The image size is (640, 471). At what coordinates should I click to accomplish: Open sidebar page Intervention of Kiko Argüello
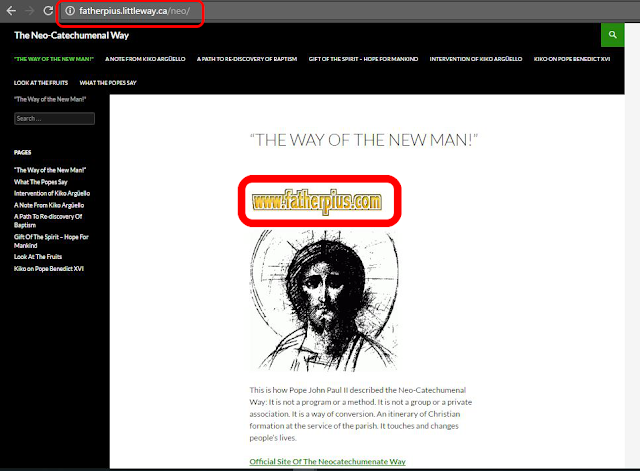(52, 193)
